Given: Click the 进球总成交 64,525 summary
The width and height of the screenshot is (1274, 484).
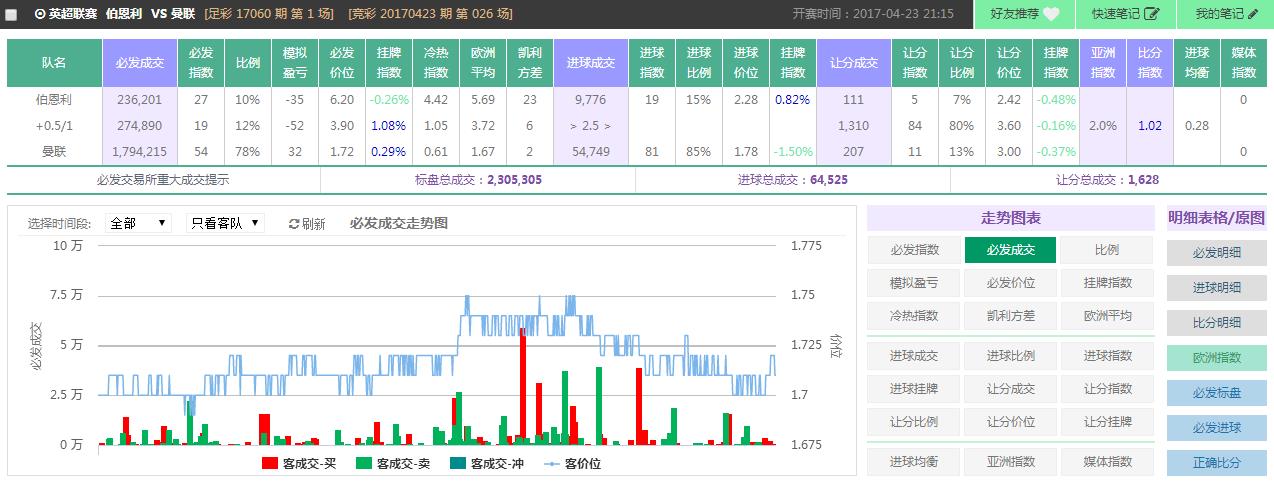Looking at the screenshot, I should click(x=793, y=180).
